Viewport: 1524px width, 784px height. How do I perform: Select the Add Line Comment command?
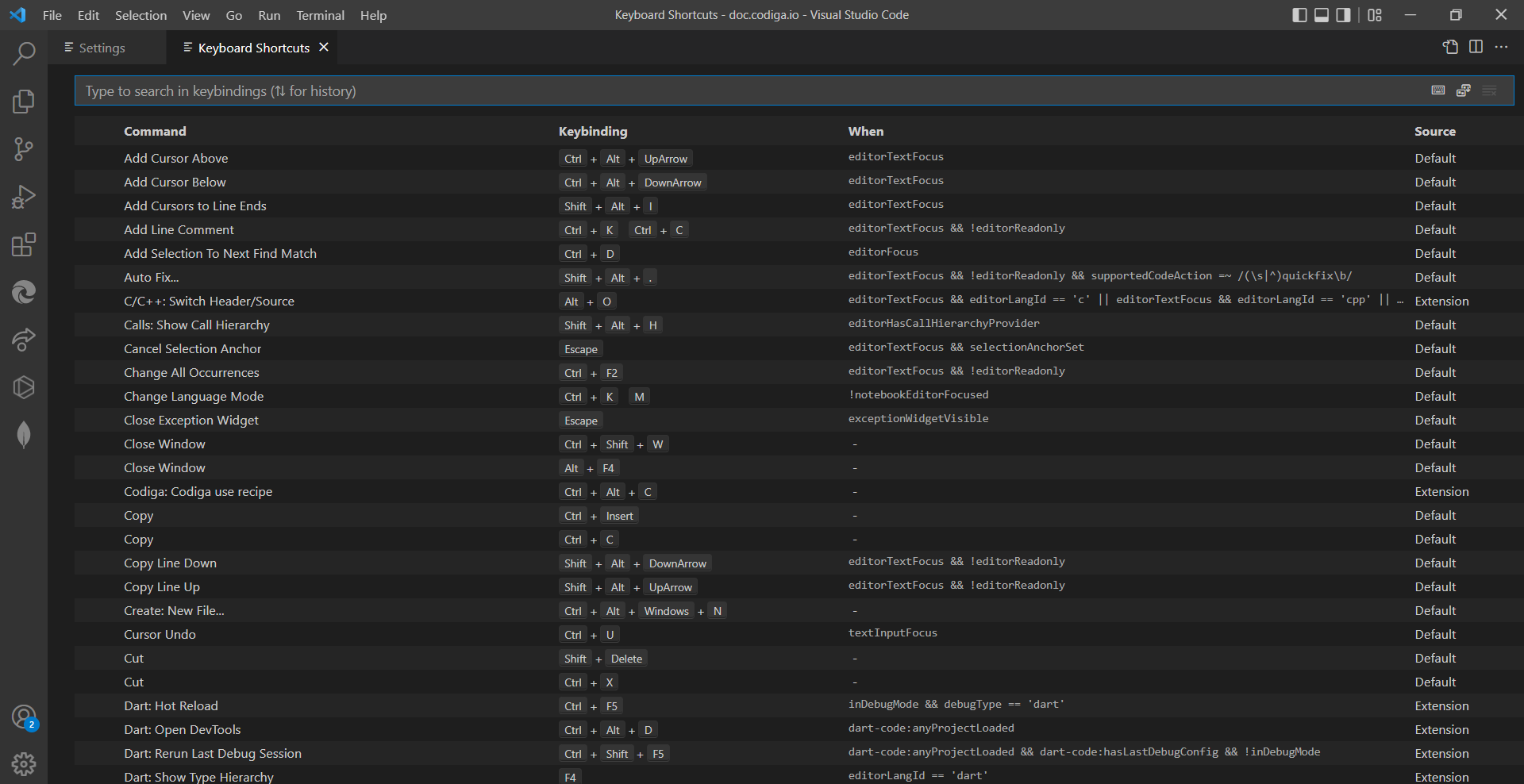pos(179,229)
